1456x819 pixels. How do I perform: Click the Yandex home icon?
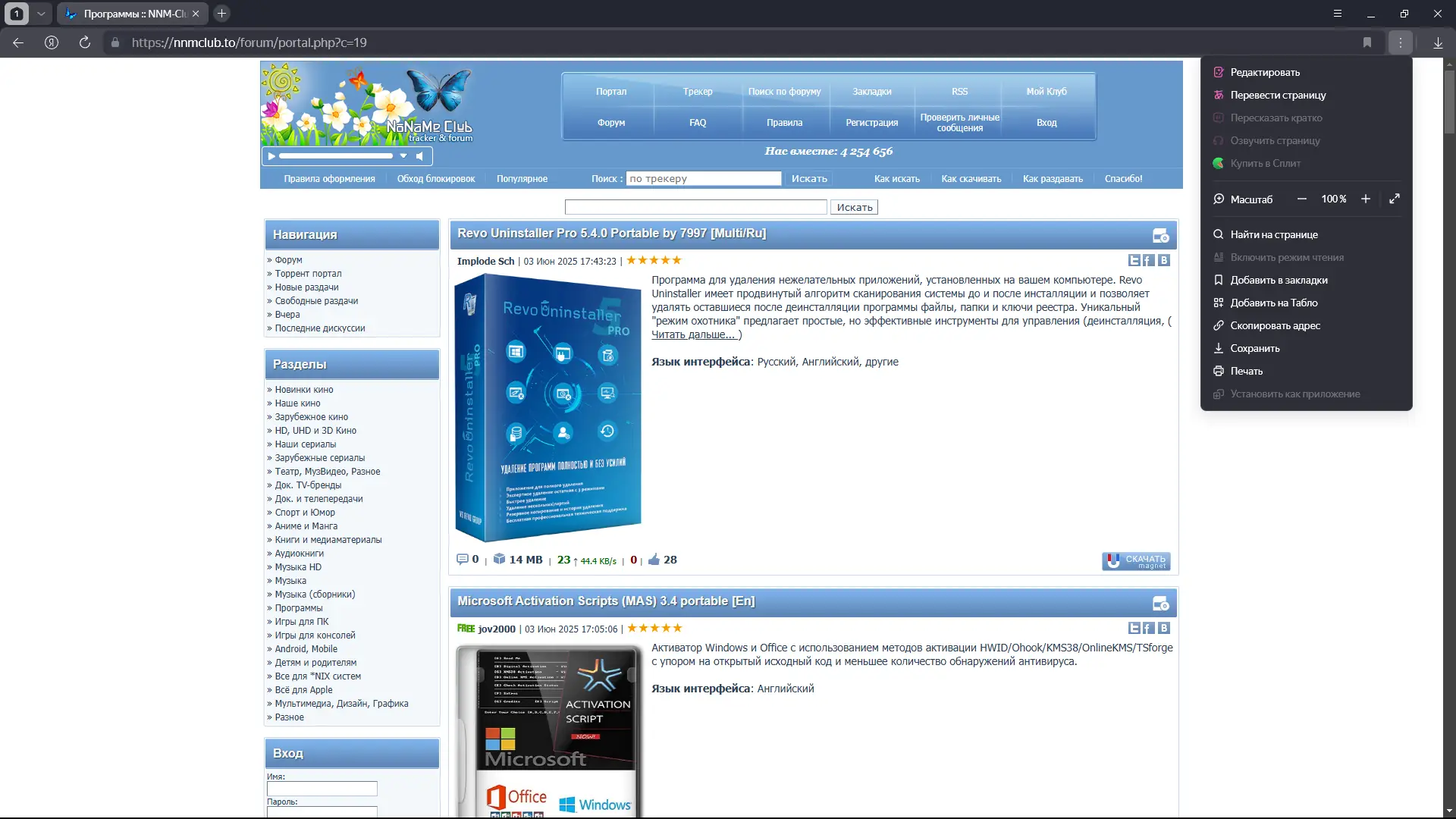(52, 42)
